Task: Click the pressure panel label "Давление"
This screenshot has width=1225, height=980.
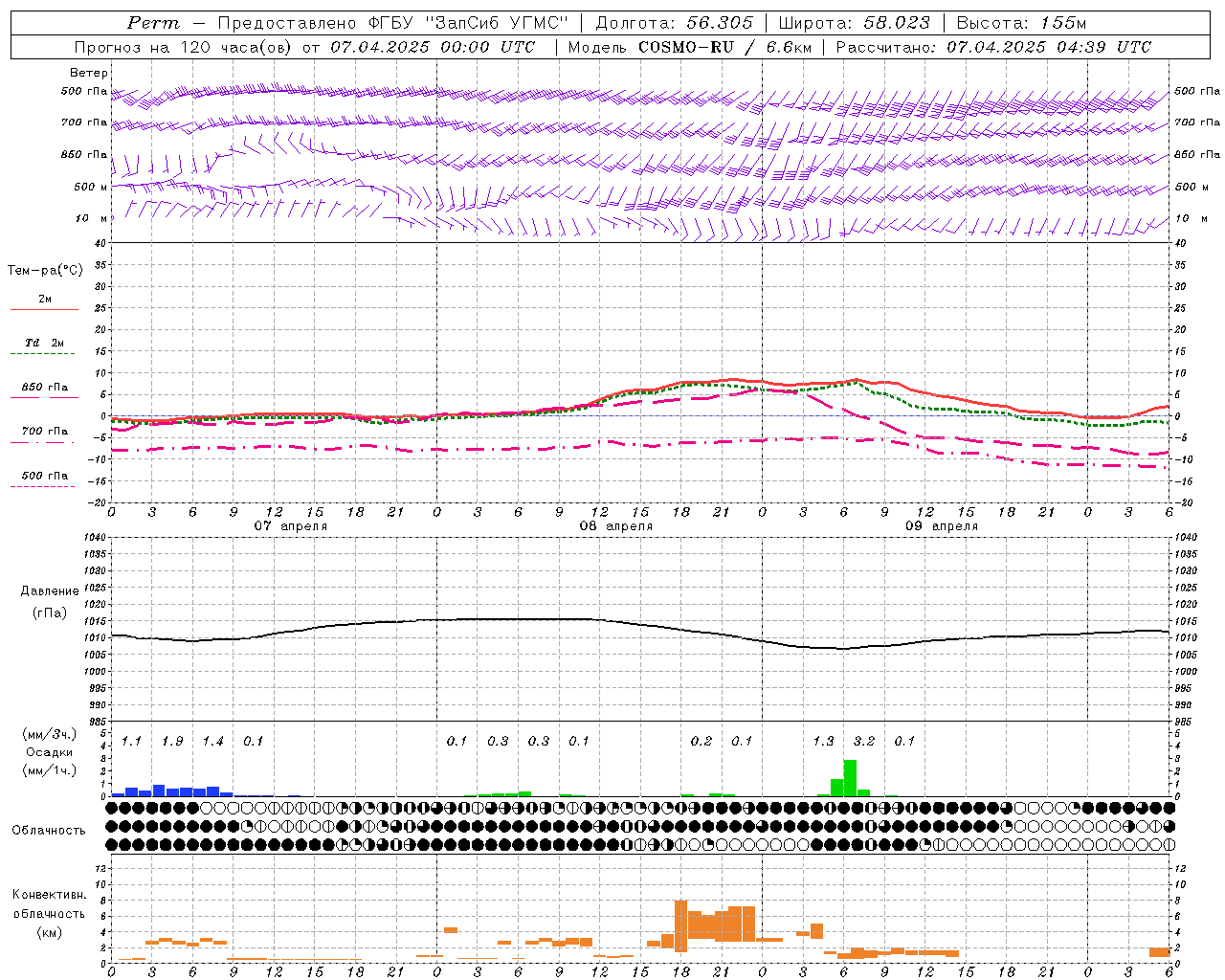Action: 50,591
